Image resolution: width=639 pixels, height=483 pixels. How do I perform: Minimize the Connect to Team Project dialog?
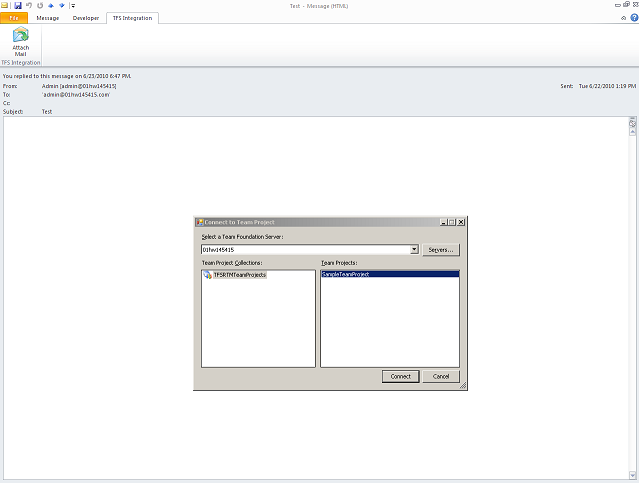pyautogui.click(x=444, y=222)
